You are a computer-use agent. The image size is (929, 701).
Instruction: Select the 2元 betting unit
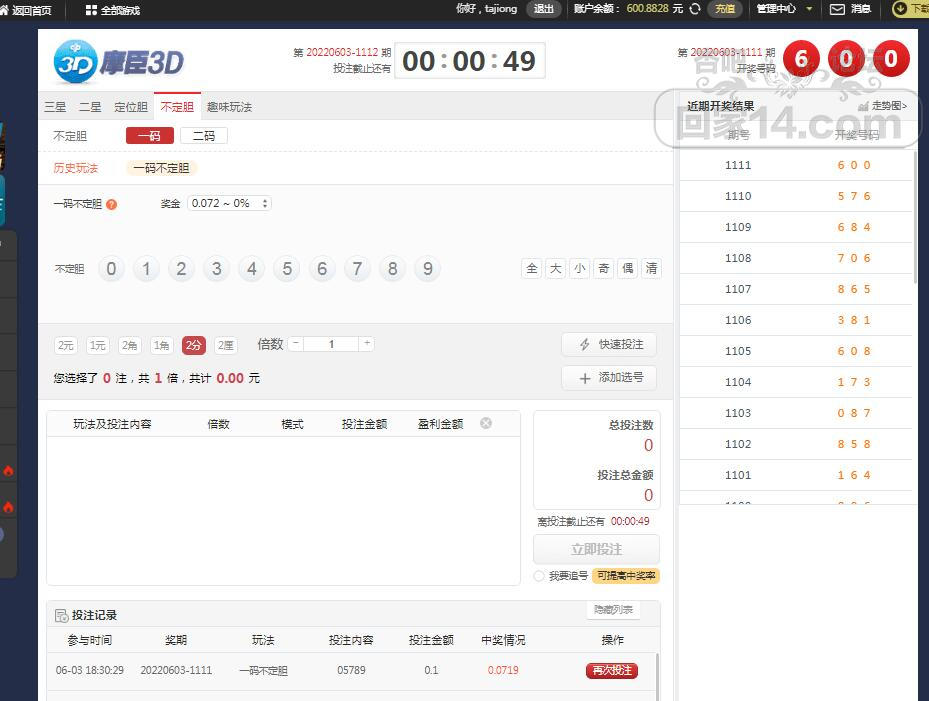(66, 345)
